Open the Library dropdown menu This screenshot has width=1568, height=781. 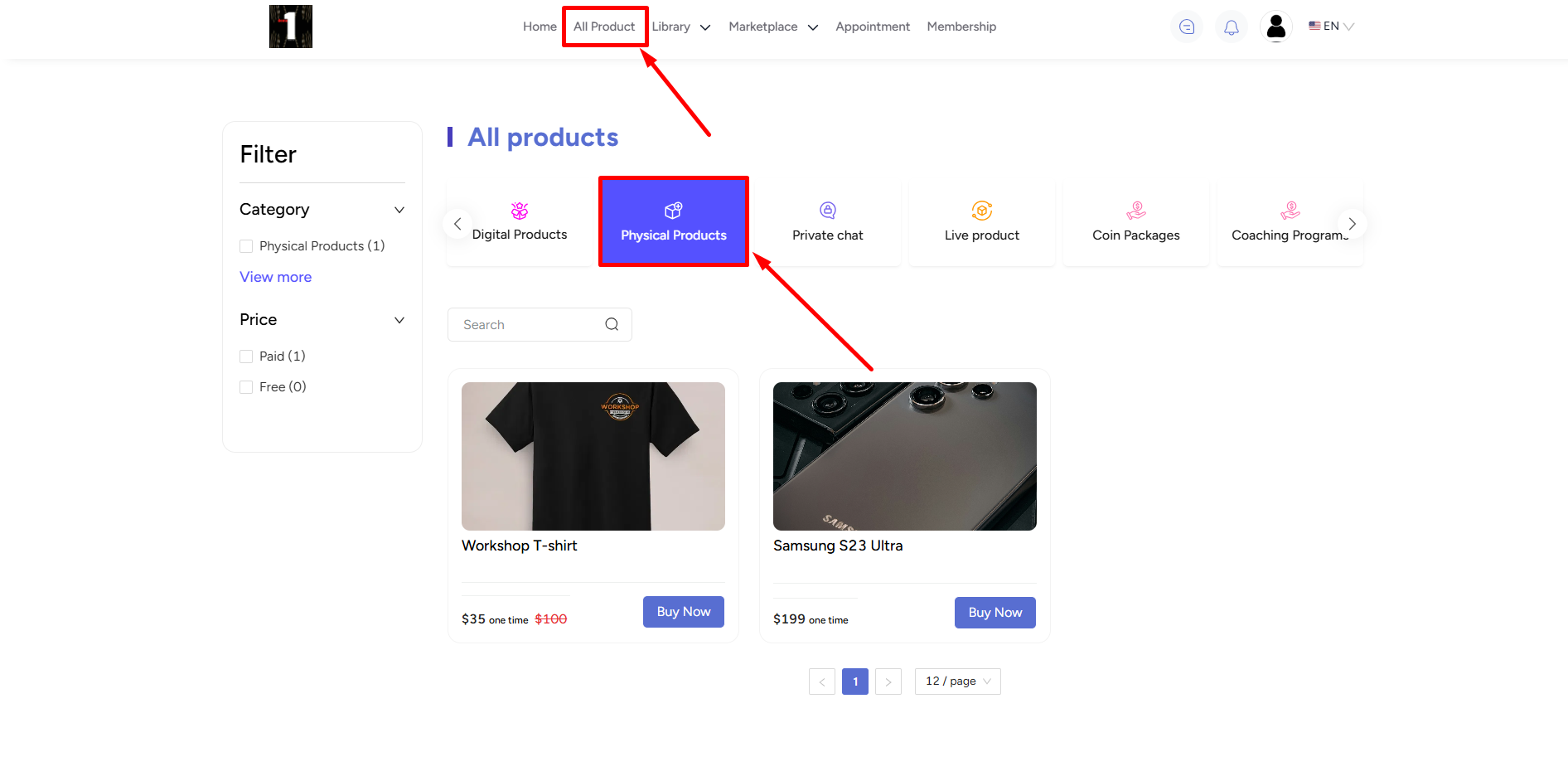coord(681,27)
